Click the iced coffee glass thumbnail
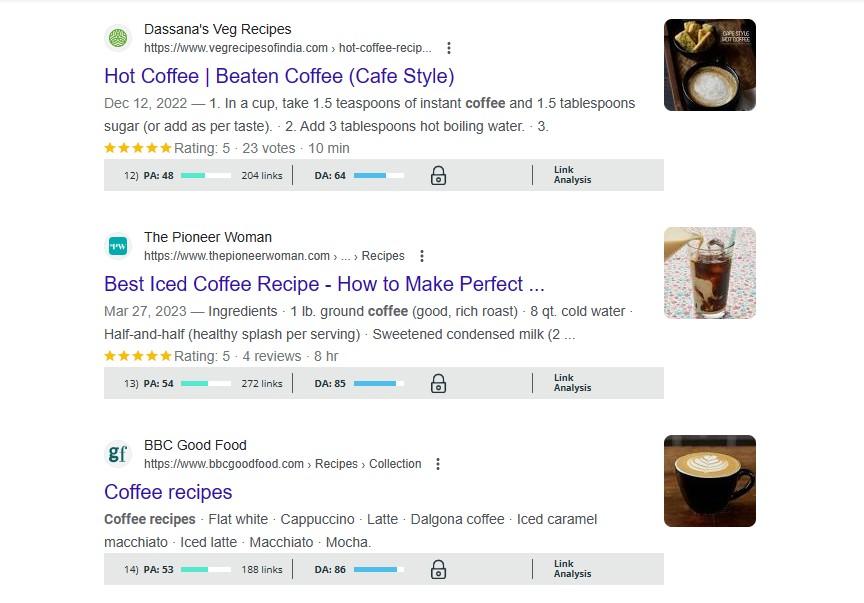 (x=710, y=273)
